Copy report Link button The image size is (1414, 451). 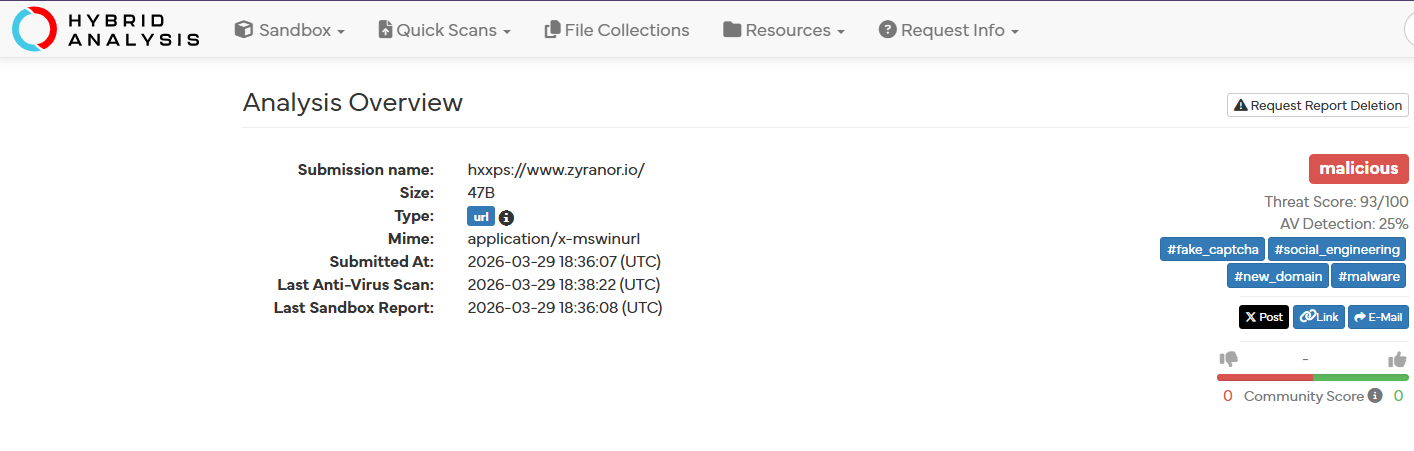coord(1319,317)
